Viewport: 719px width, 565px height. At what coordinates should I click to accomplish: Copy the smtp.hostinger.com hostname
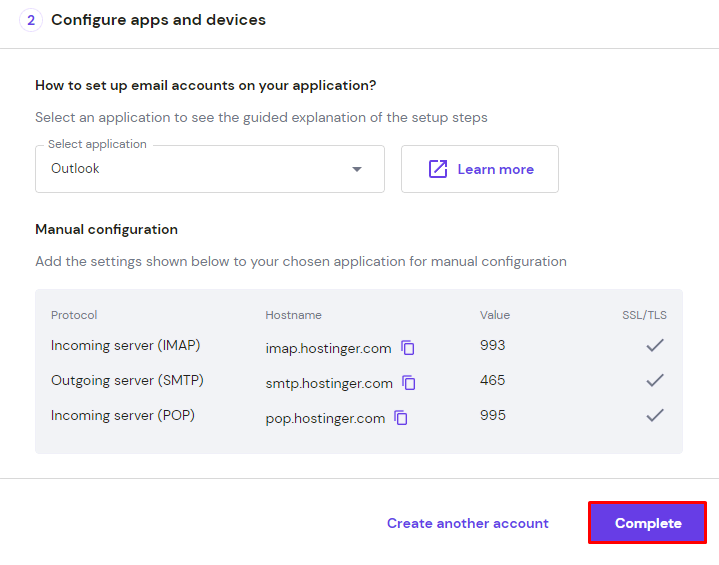pyautogui.click(x=409, y=383)
